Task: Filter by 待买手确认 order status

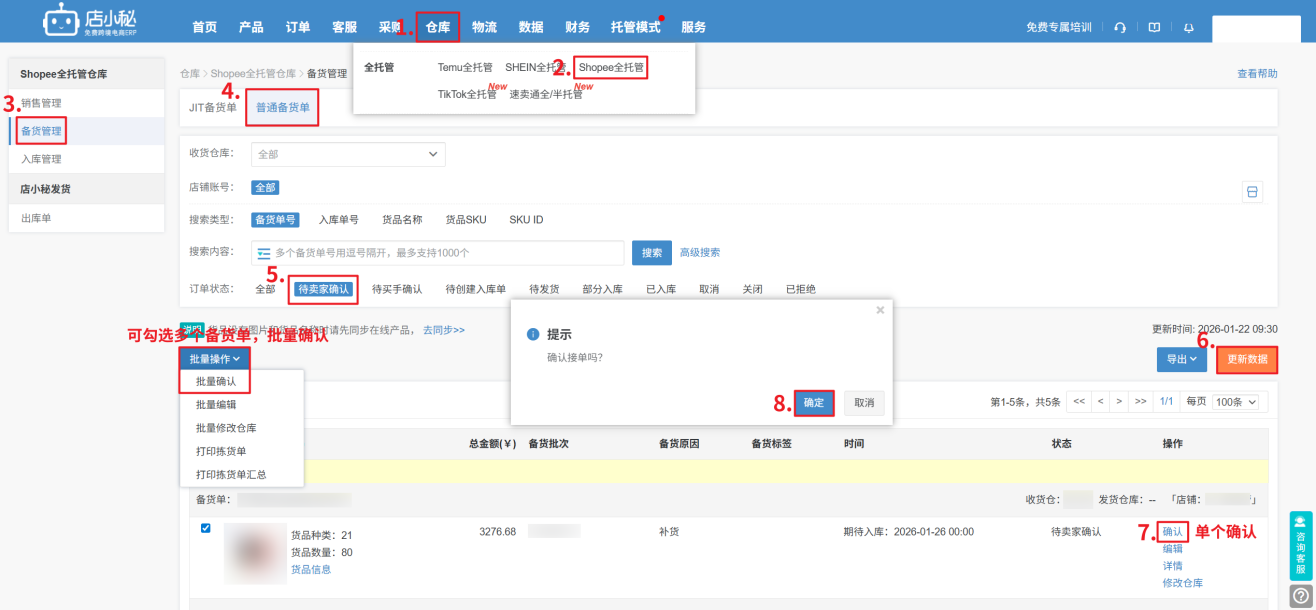Action: pos(397,289)
